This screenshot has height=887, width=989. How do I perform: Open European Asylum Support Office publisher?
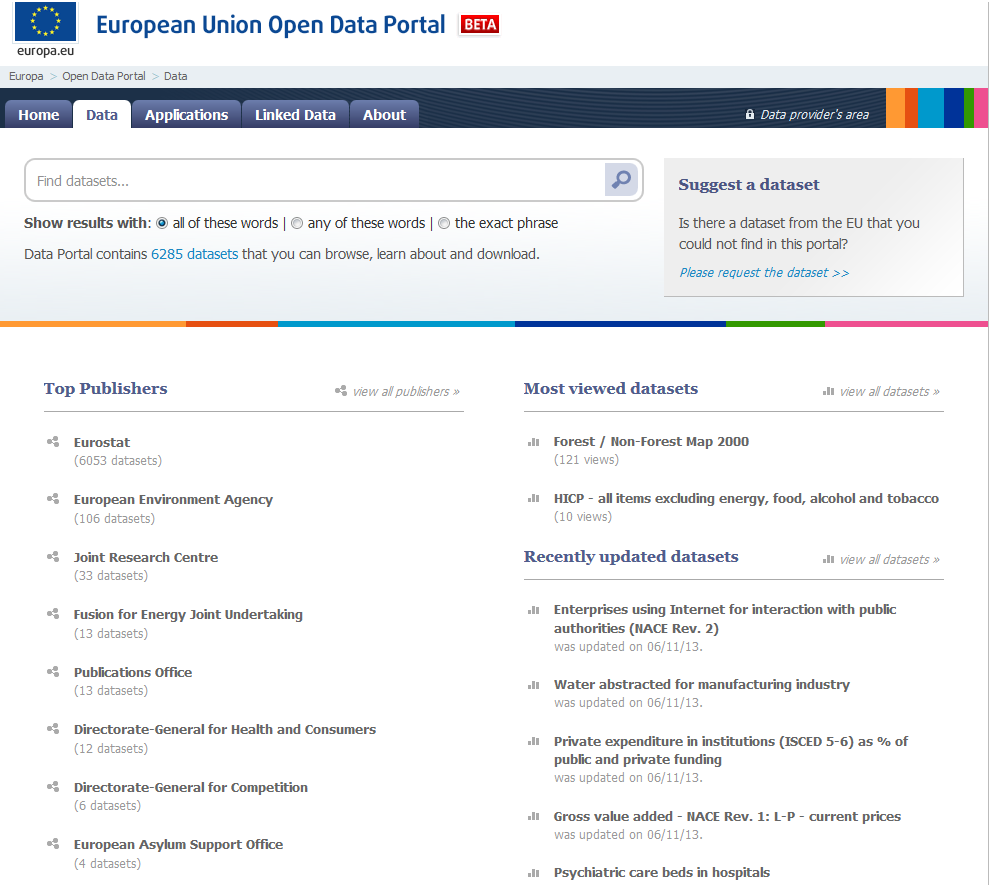click(178, 845)
